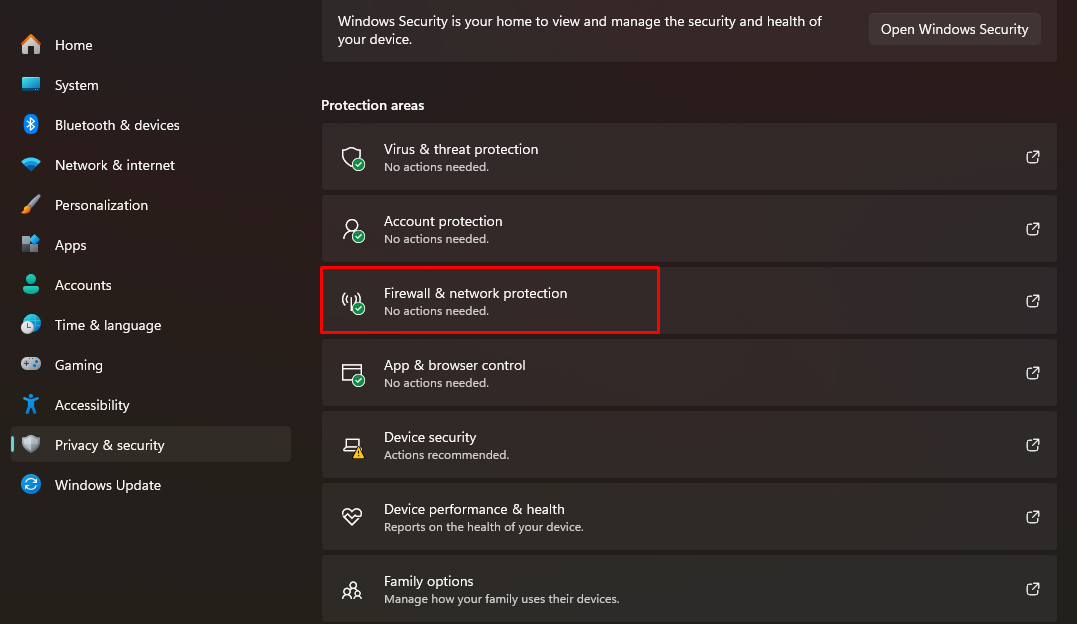Viewport: 1077px width, 624px height.
Task: Select Home in the sidebar
Action: 72,44
